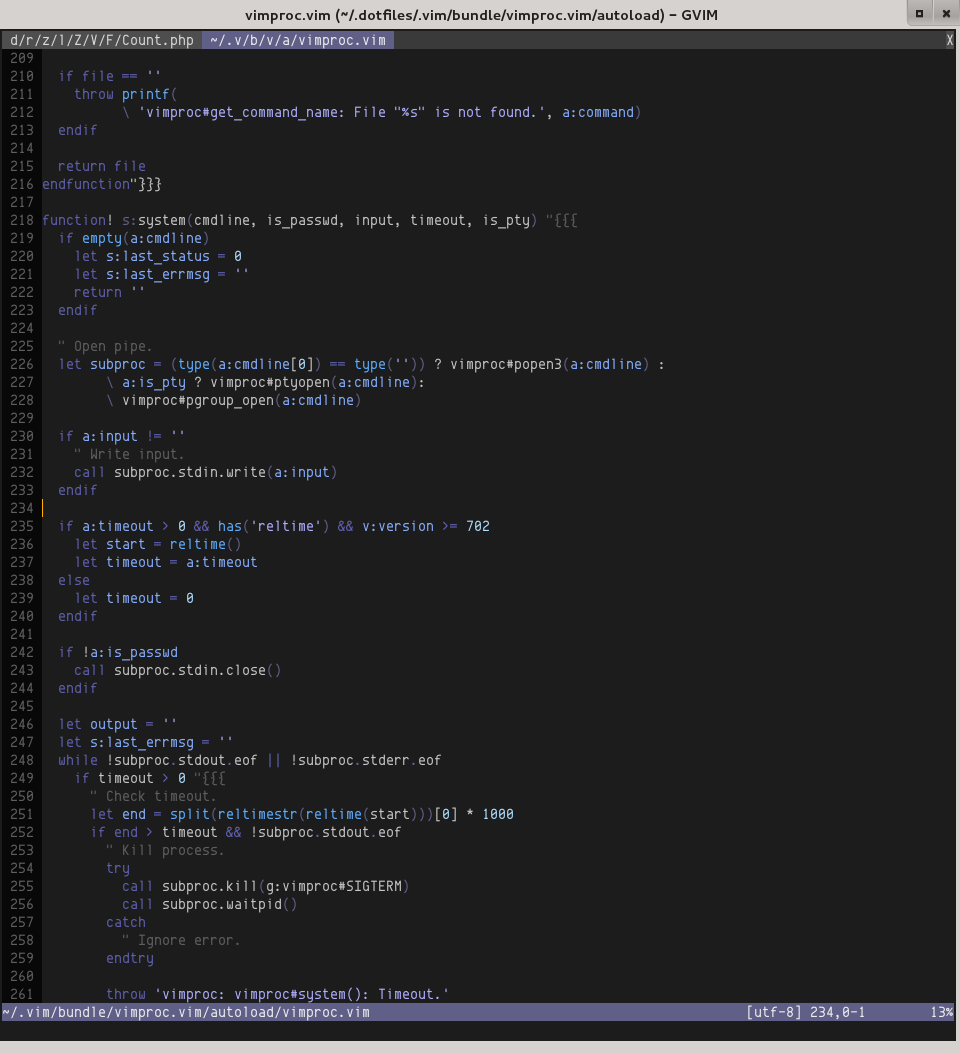The width and height of the screenshot is (960, 1053).
Task: Place cursor on line number 226
Action: pyautogui.click(x=21, y=364)
